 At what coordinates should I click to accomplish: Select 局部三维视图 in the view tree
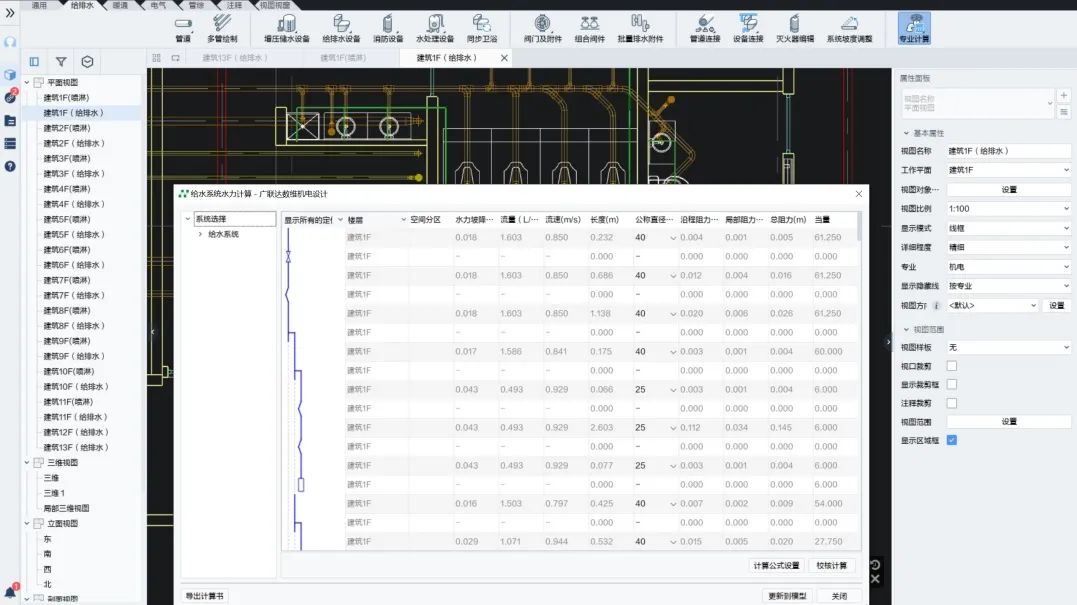click(66, 509)
